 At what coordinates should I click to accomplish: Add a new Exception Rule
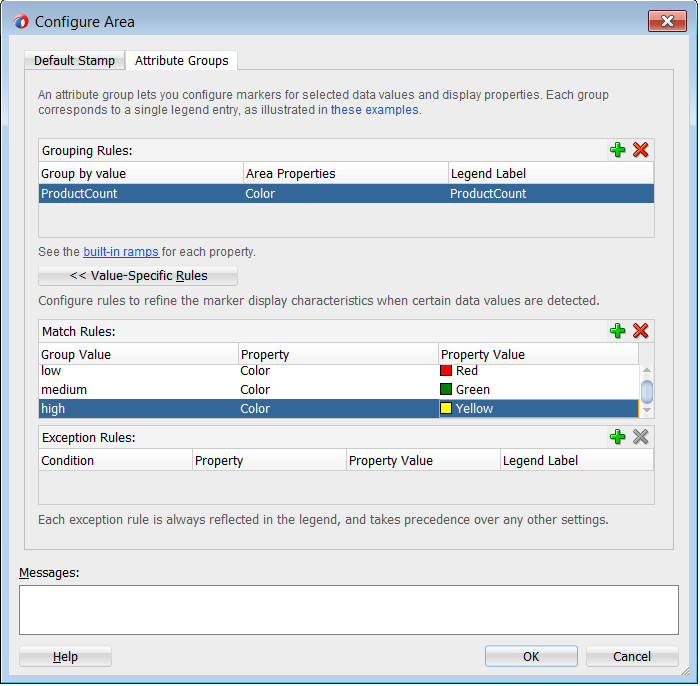[618, 437]
